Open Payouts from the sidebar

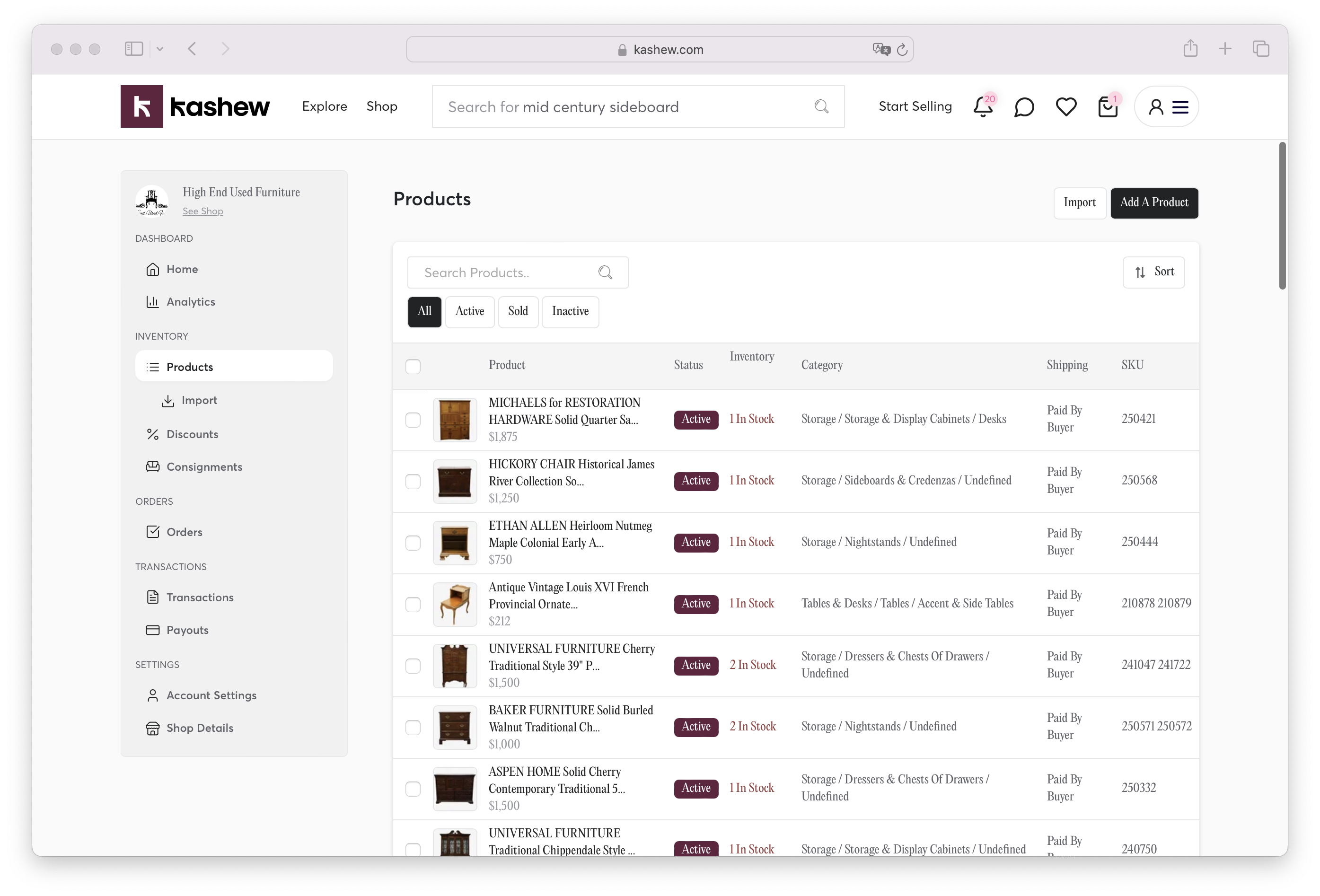click(187, 630)
